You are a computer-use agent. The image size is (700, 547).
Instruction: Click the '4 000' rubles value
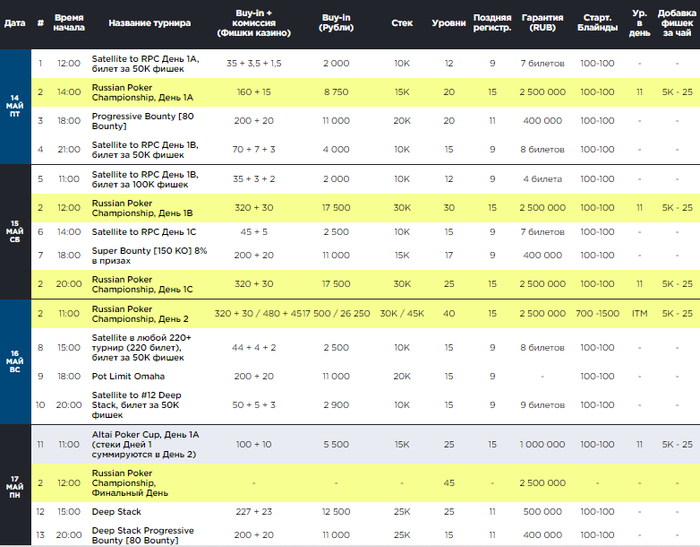click(x=336, y=150)
